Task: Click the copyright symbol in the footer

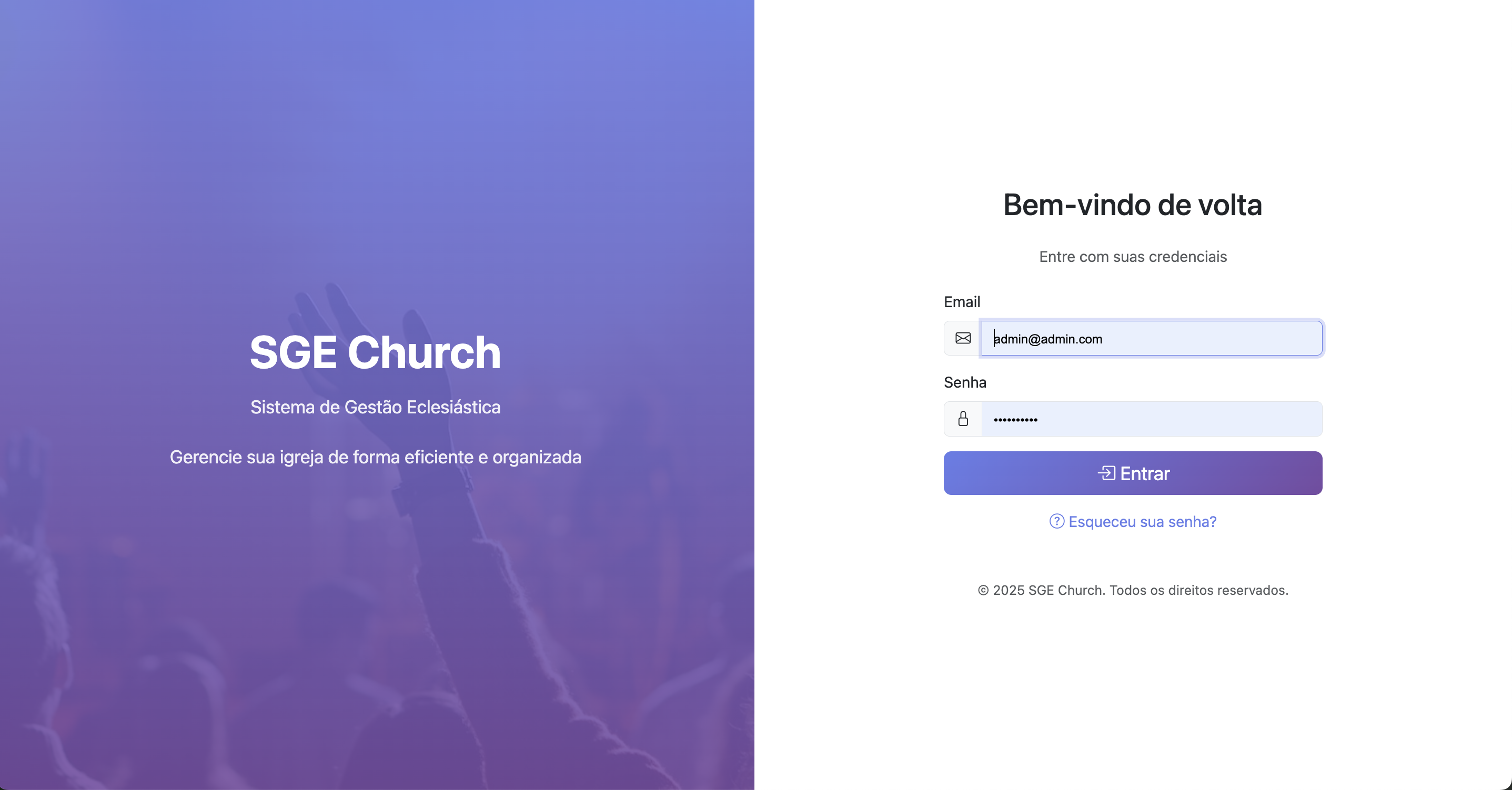Action: click(x=983, y=591)
